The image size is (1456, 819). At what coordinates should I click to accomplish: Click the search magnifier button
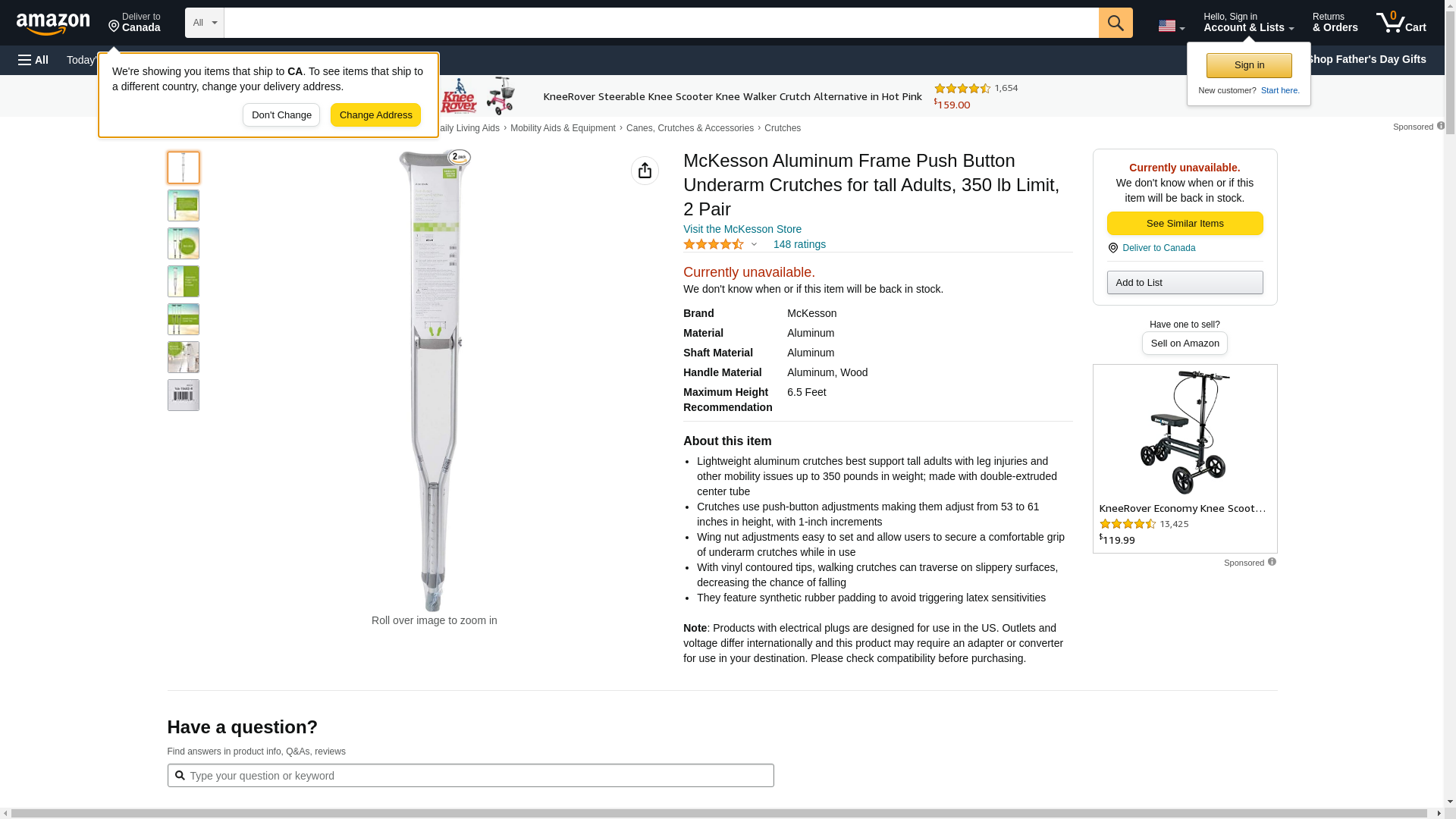[1115, 23]
